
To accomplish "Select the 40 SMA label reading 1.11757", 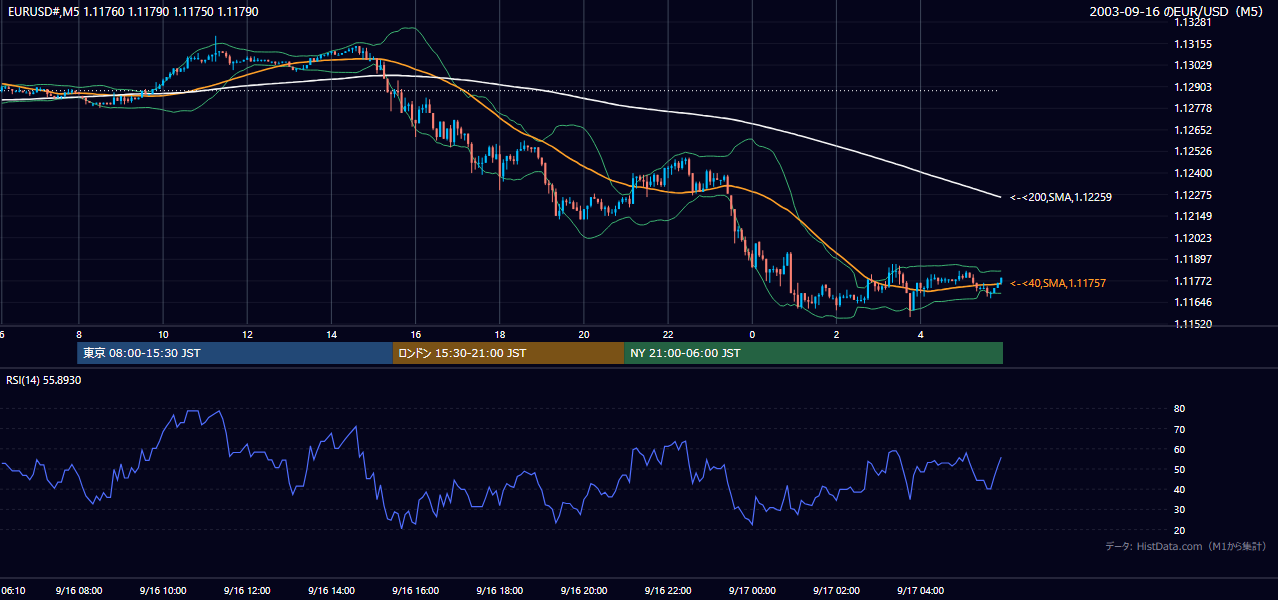I will [x=1057, y=283].
